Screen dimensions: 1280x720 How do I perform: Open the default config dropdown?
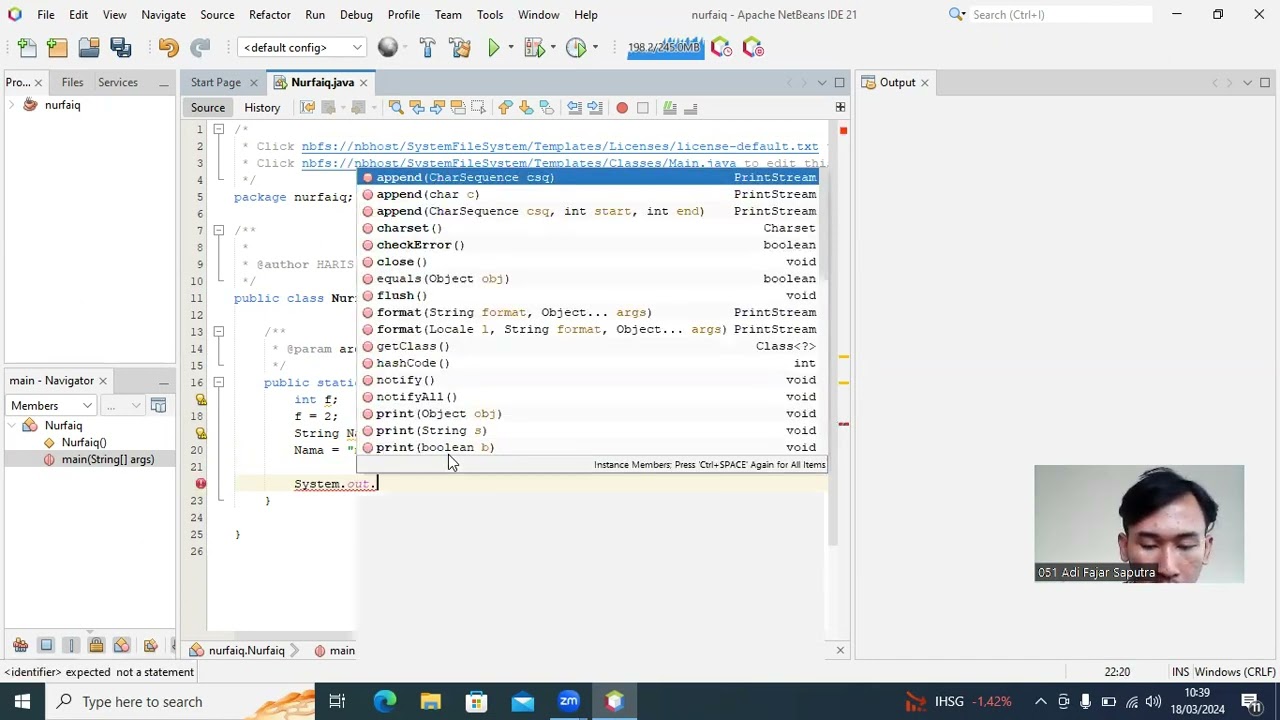[x=301, y=47]
